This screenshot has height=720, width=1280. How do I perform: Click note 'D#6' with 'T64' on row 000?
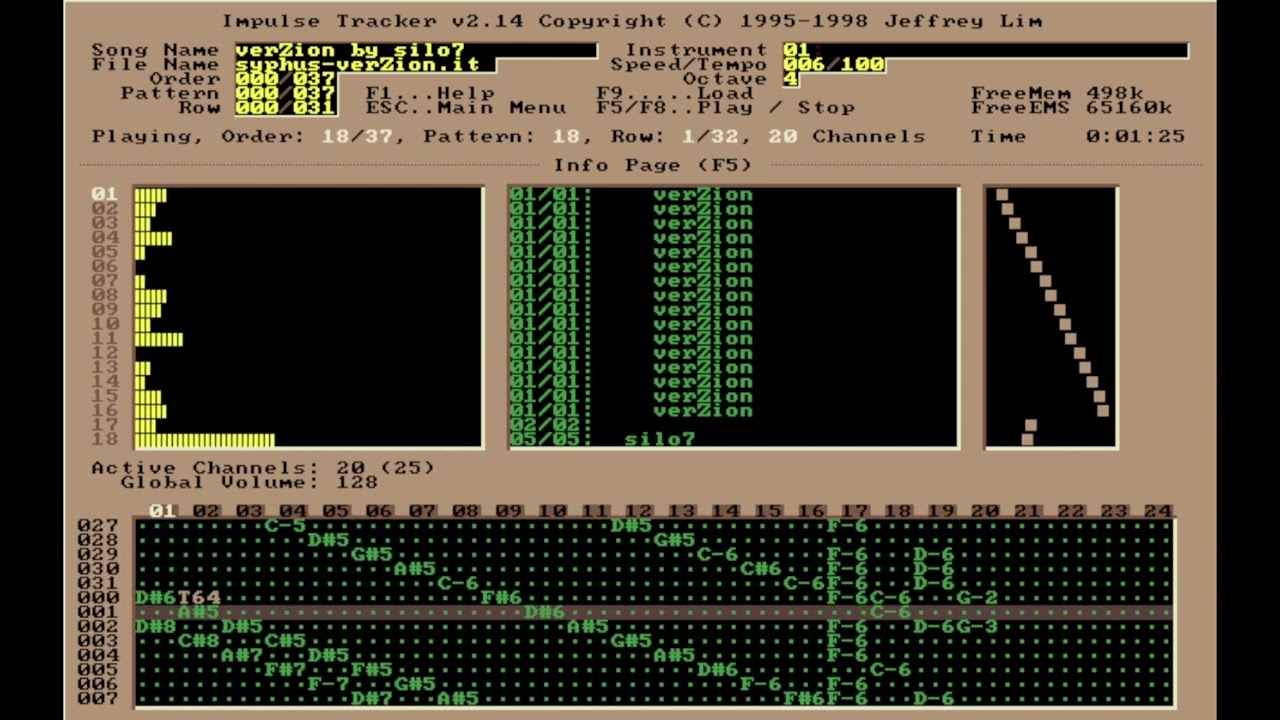click(178, 598)
